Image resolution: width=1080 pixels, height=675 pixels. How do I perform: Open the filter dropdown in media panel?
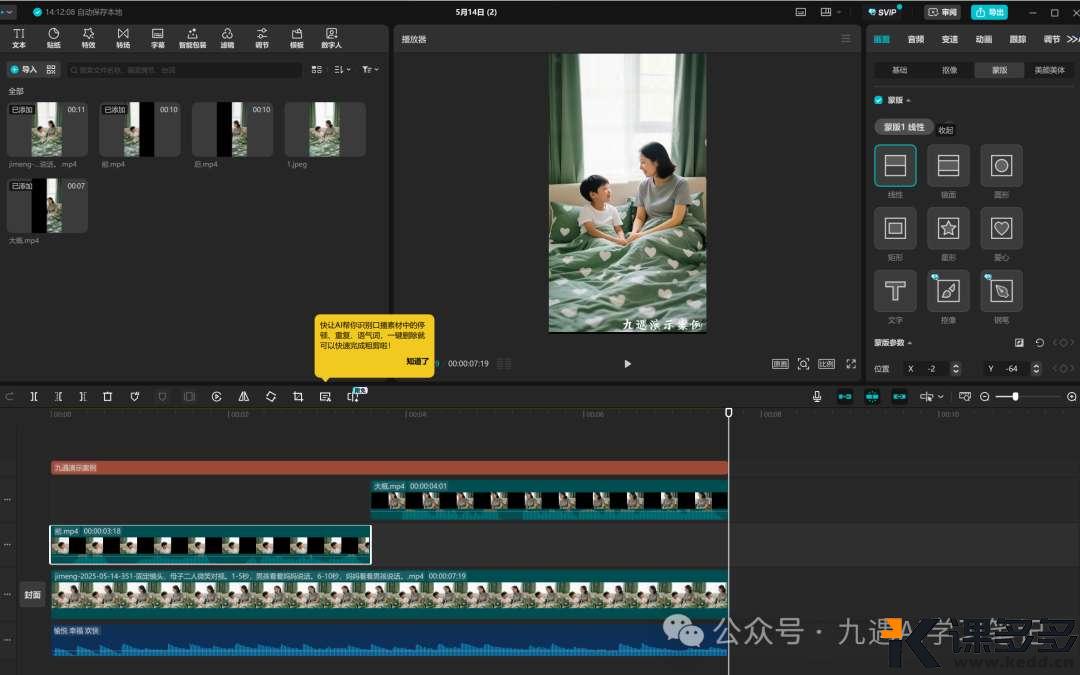[369, 70]
